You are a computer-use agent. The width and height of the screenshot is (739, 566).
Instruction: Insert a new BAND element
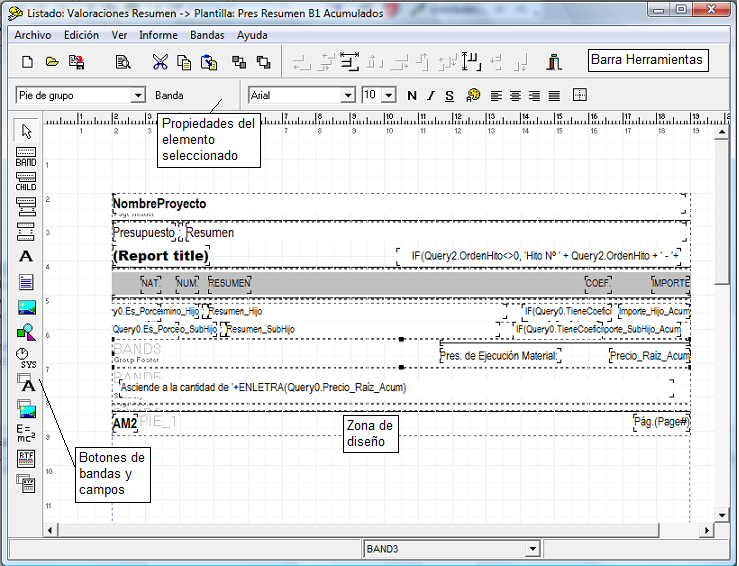click(27, 157)
